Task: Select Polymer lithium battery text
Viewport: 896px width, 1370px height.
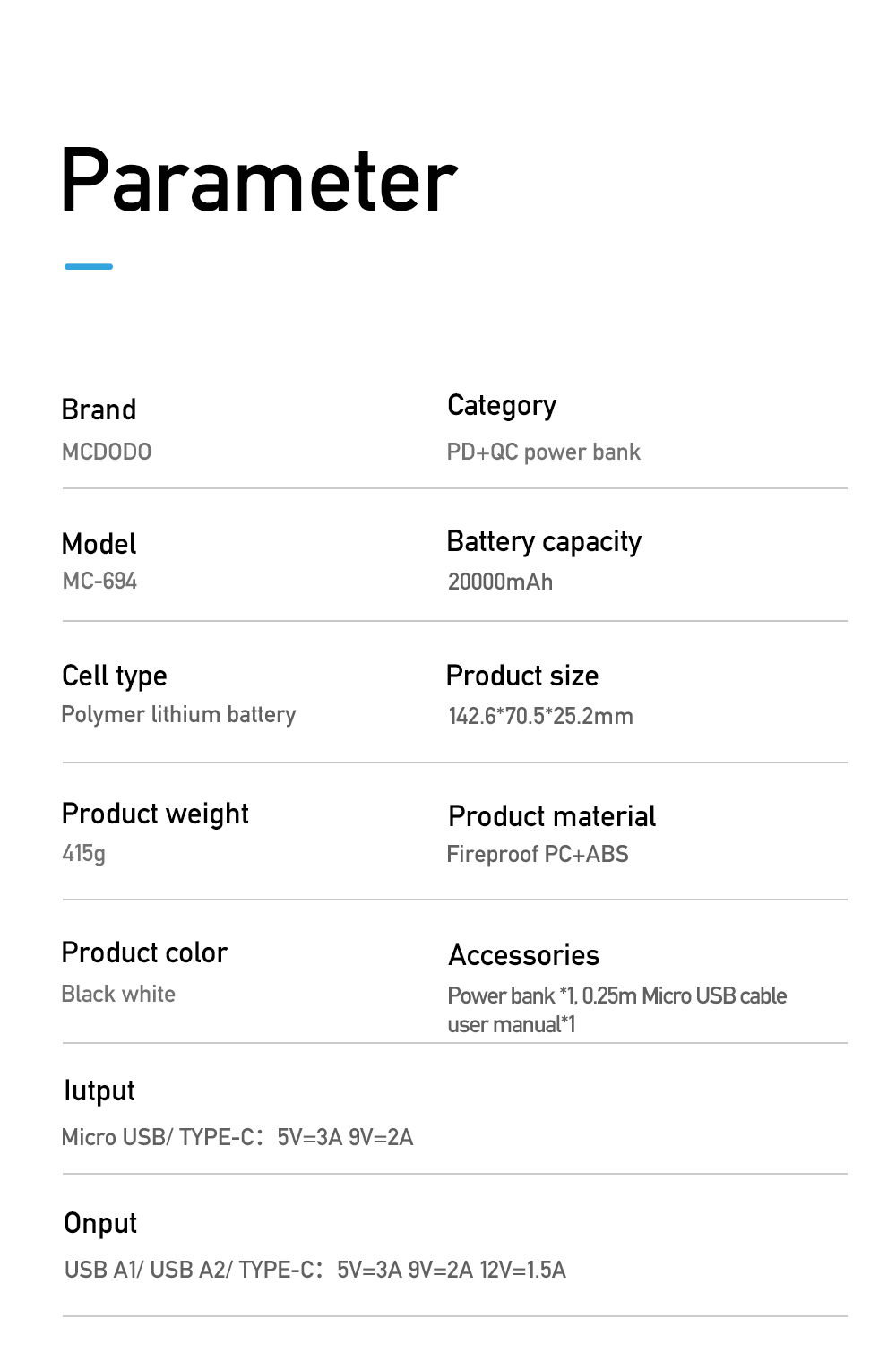Action: click(x=178, y=715)
